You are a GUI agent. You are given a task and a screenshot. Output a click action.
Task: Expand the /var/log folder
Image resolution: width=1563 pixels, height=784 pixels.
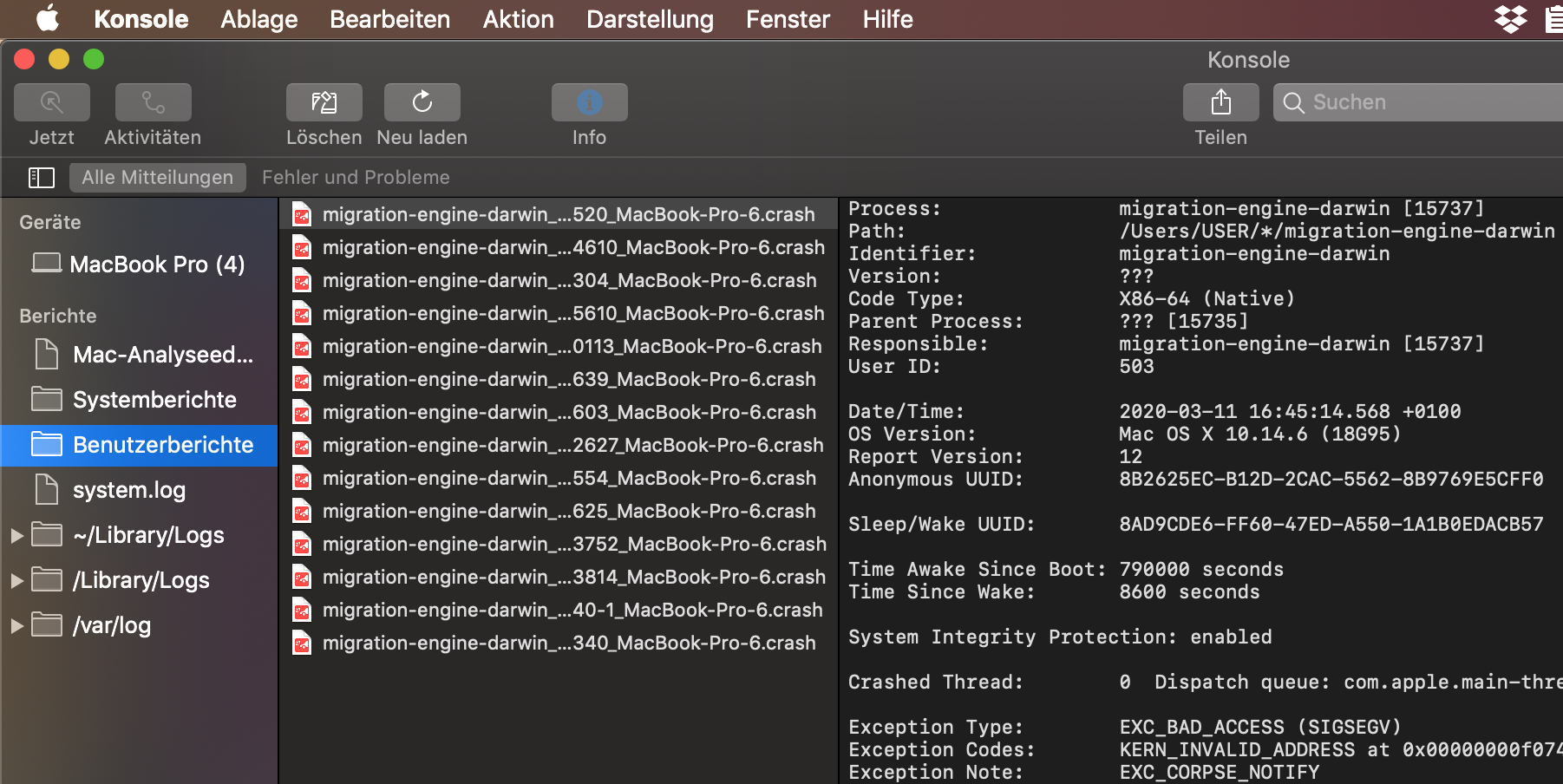click(16, 624)
